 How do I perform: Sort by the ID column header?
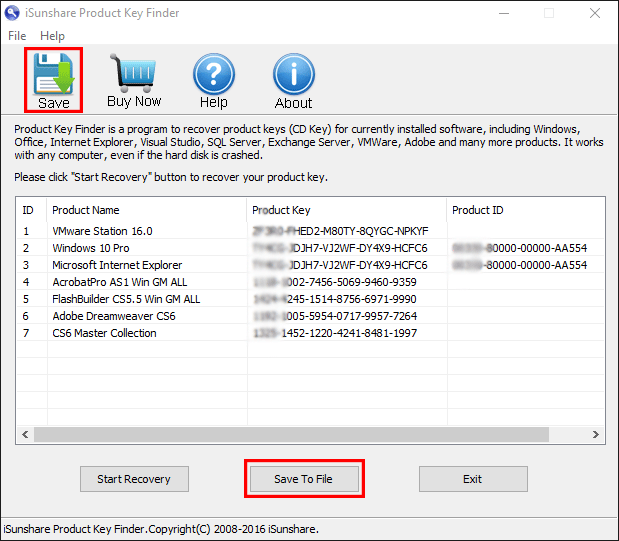[x=31, y=210]
